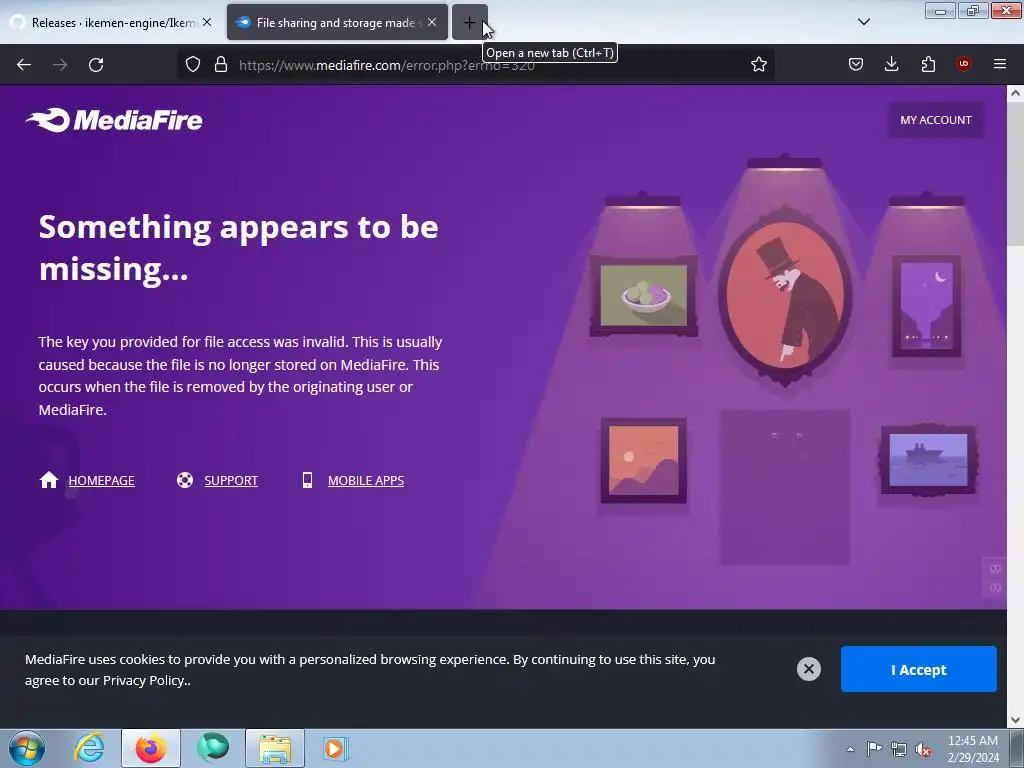Open the Downloads panel
The width and height of the screenshot is (1024, 768).
coord(891,64)
